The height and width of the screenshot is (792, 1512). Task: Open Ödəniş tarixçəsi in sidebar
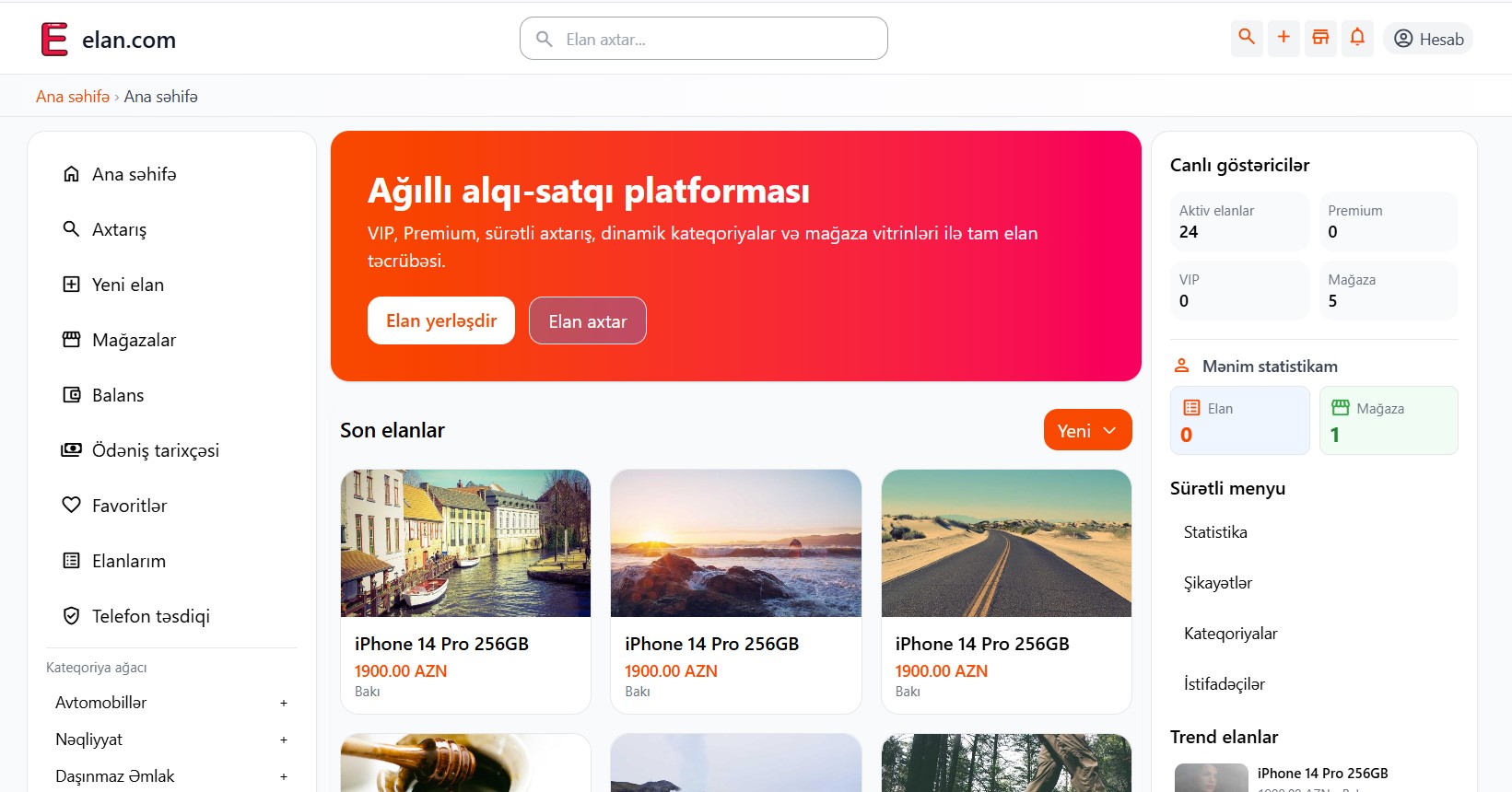(155, 450)
